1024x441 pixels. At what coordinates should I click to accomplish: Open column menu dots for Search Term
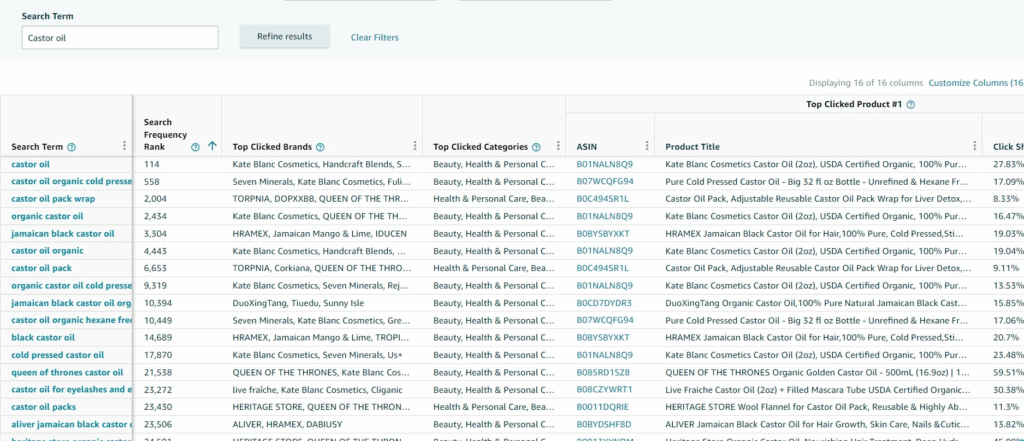point(125,146)
